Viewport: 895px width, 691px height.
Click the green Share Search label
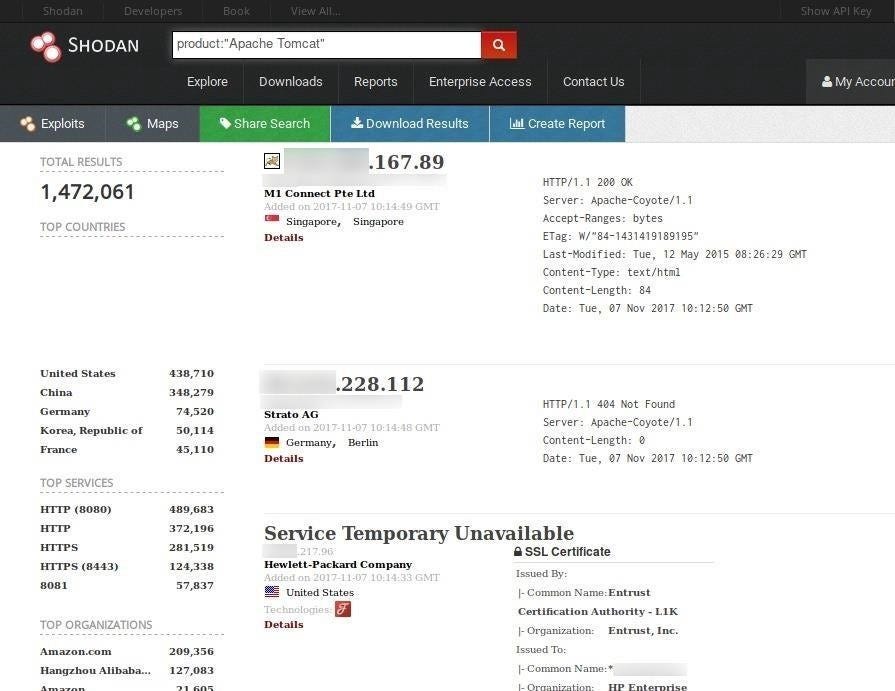pos(272,123)
